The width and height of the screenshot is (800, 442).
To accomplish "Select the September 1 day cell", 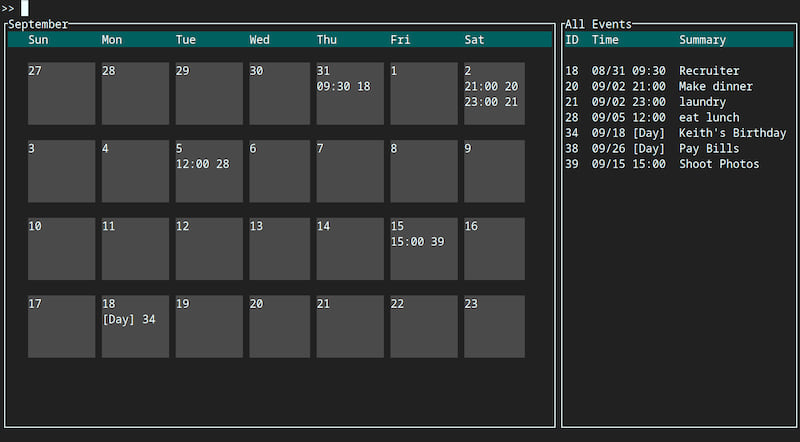I will [x=424, y=93].
